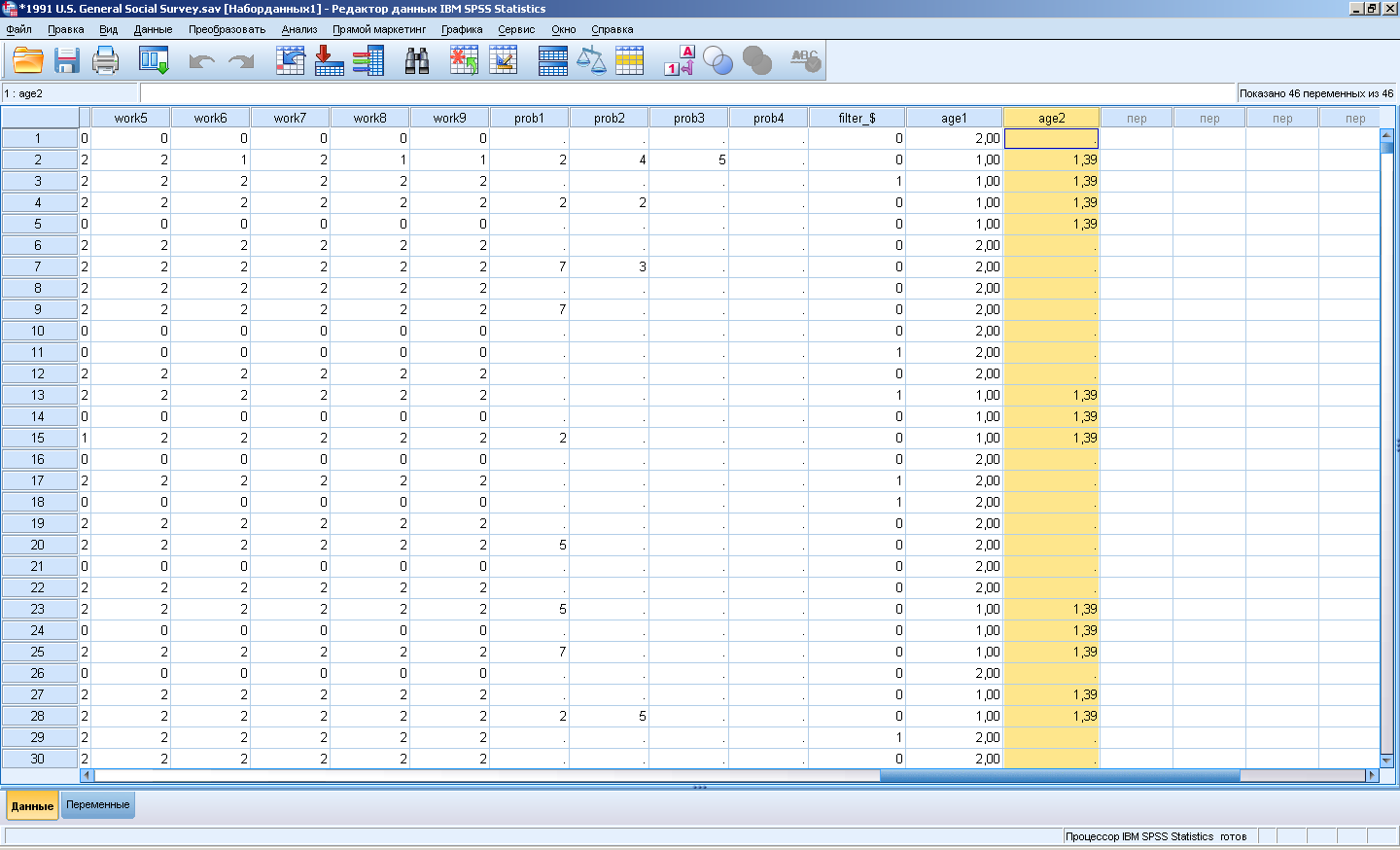Screen dimensions: 1400x850
Task: Open the Окно menu
Action: [x=563, y=29]
